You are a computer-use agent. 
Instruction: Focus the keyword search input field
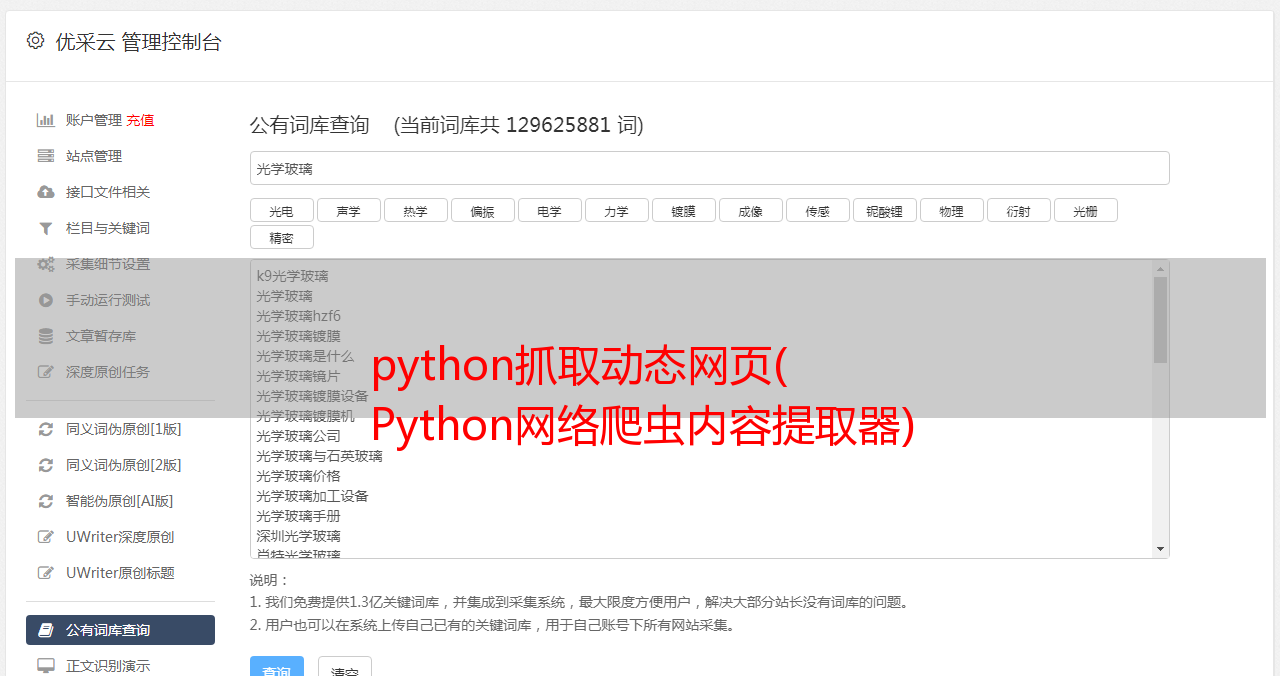click(709, 168)
